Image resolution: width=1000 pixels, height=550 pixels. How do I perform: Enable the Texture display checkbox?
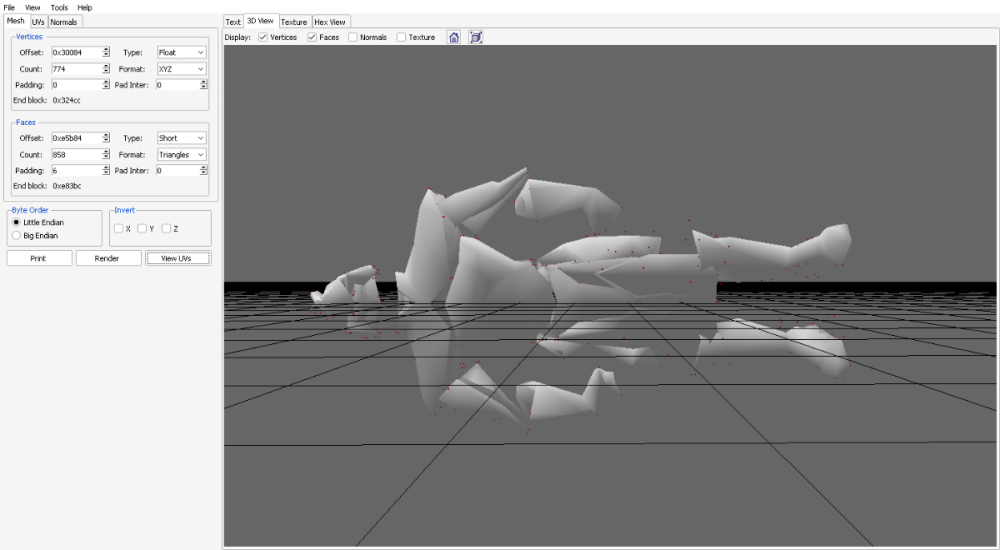(402, 37)
